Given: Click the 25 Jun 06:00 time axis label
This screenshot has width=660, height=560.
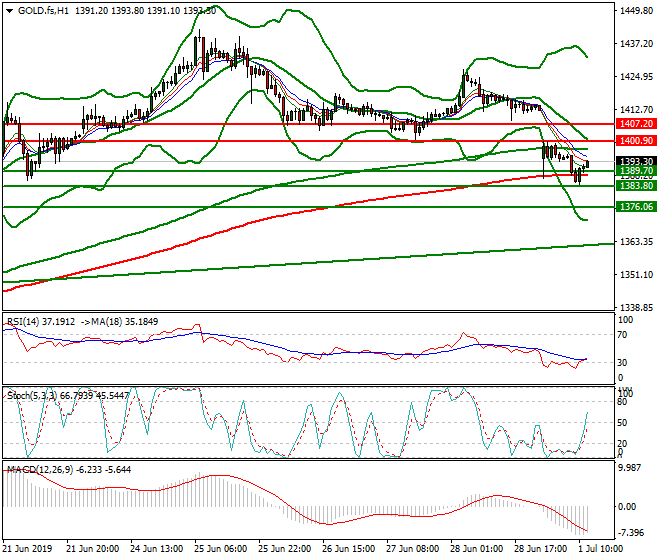Looking at the screenshot, I should click(x=221, y=549).
